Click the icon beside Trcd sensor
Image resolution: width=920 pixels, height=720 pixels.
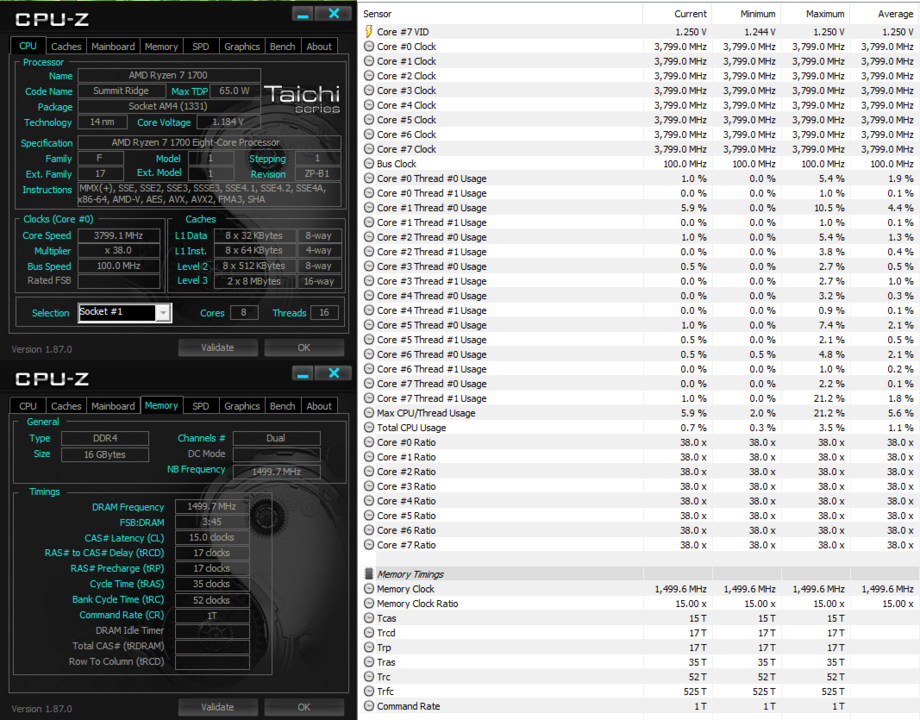coord(369,633)
